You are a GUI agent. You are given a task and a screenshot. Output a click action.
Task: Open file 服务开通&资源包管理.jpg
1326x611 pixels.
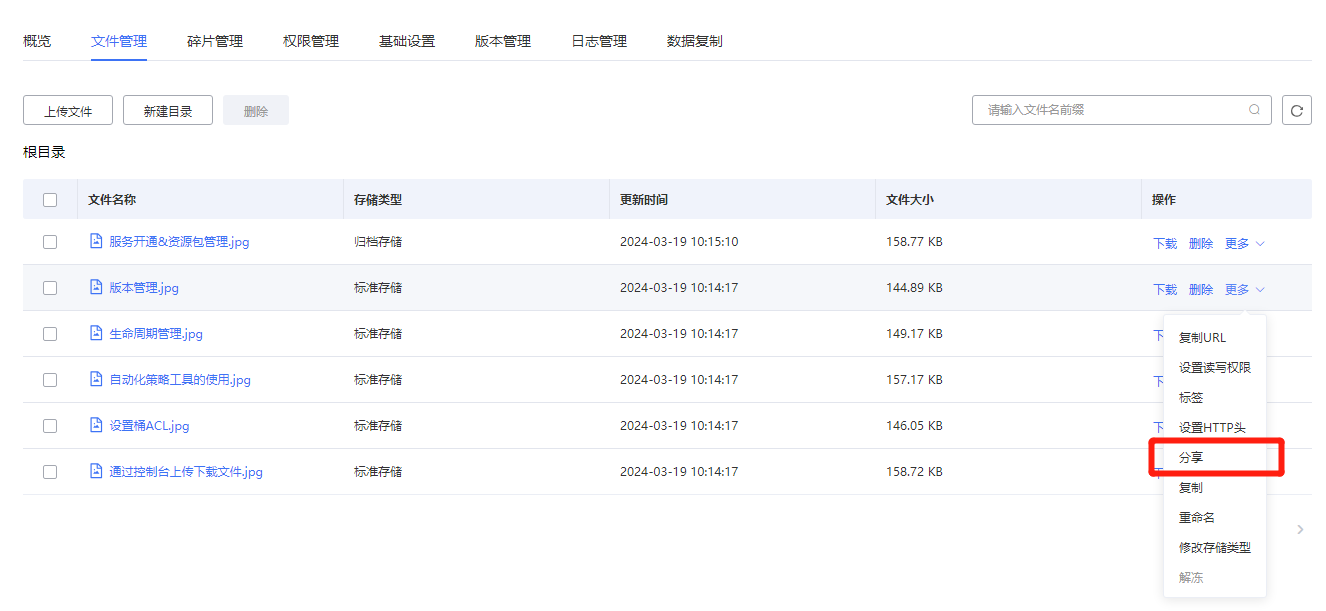[179, 242]
